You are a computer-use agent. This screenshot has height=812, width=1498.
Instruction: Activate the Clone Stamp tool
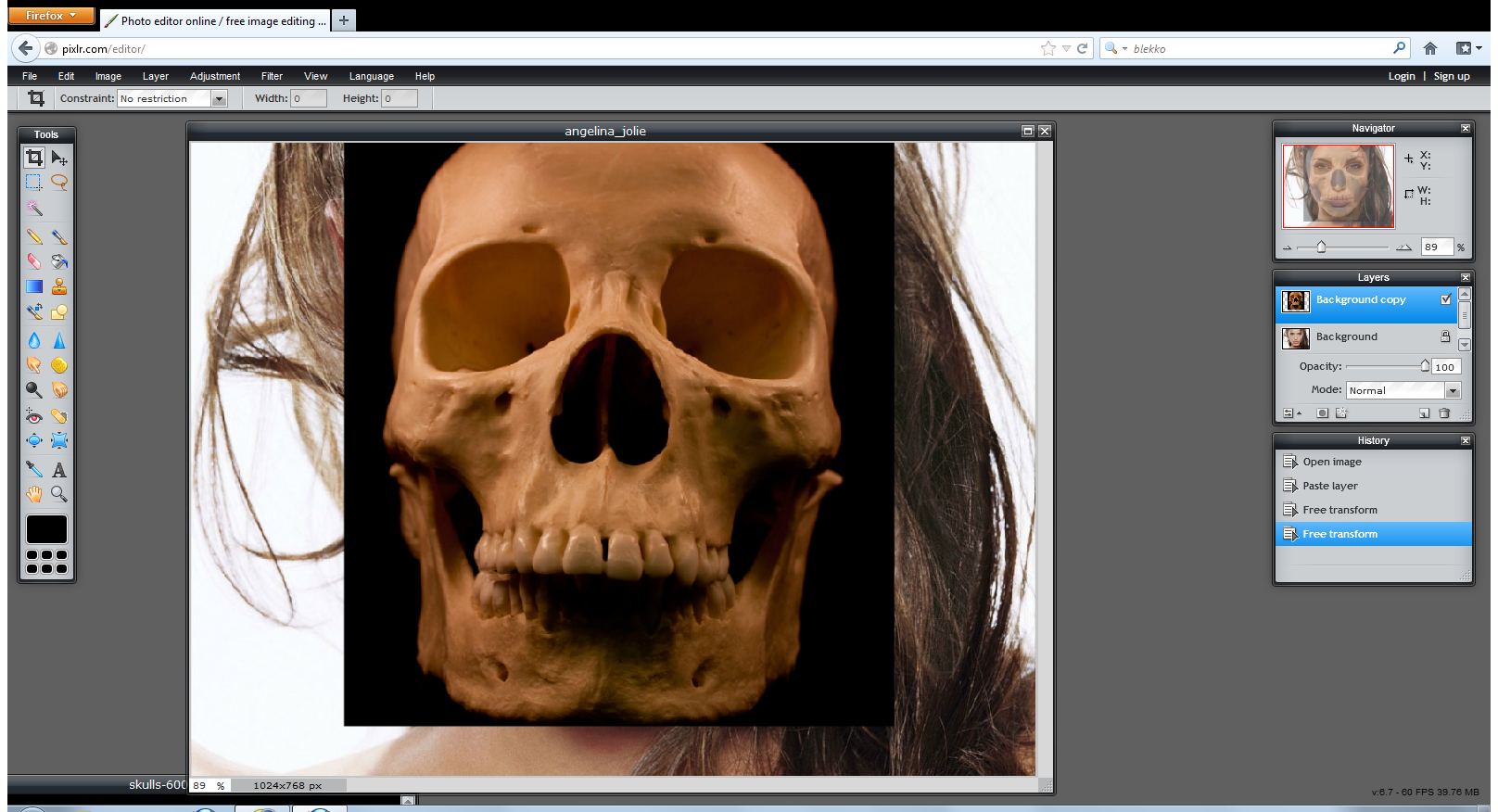[59, 286]
